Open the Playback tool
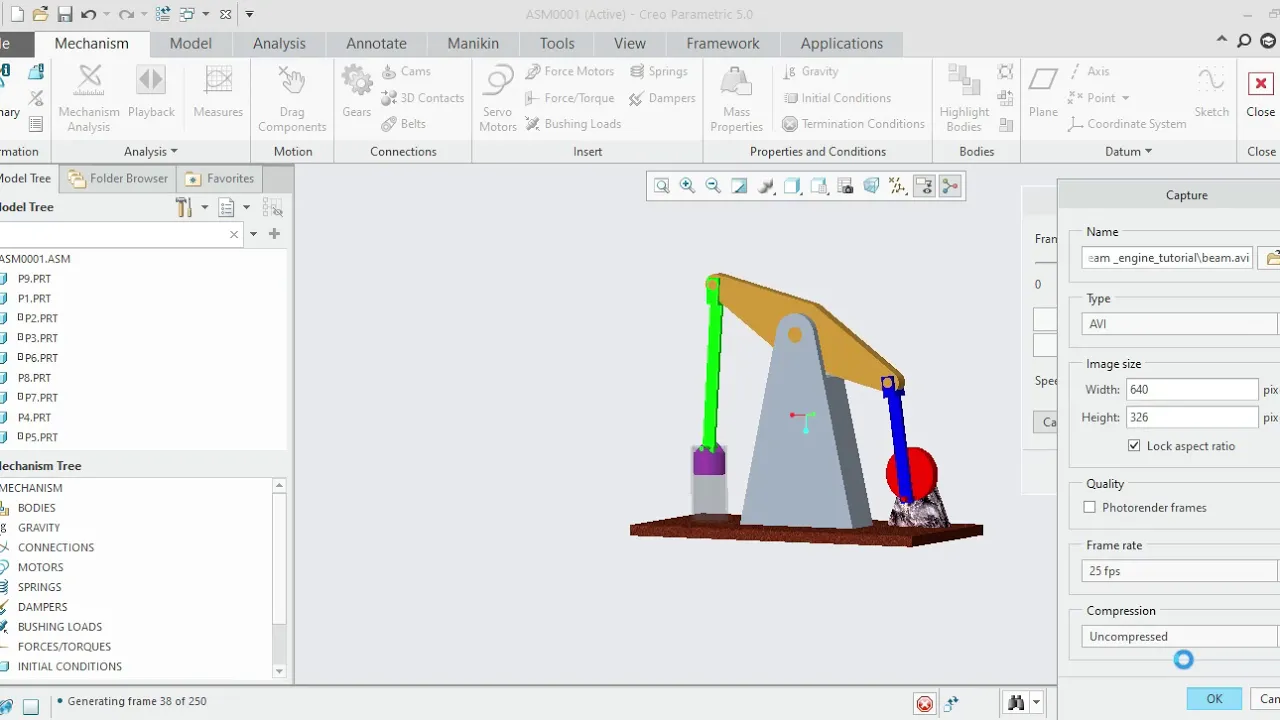Viewport: 1280px width, 720px height. coord(151,92)
